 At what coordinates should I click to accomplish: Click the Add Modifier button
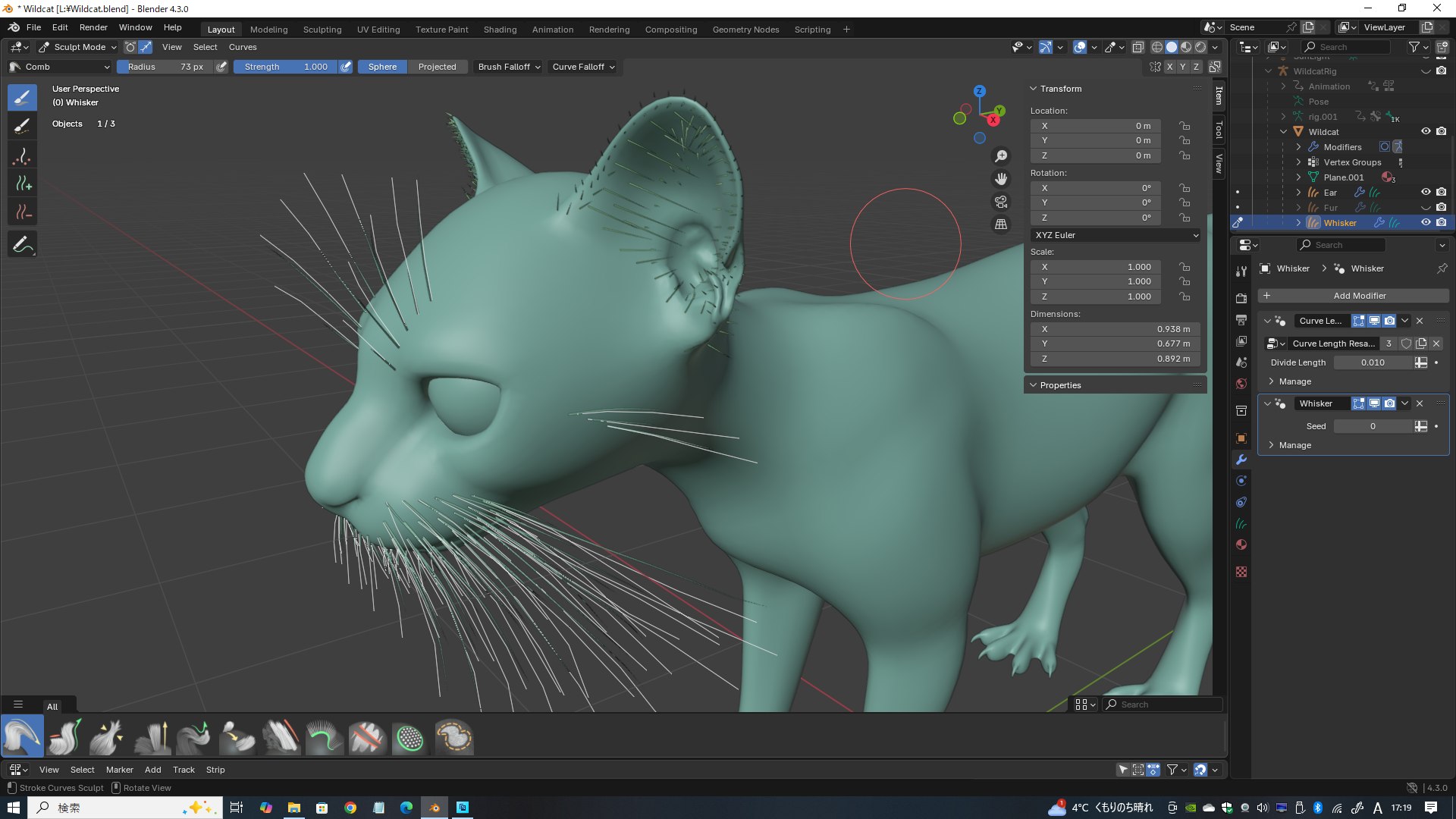coord(1354,296)
